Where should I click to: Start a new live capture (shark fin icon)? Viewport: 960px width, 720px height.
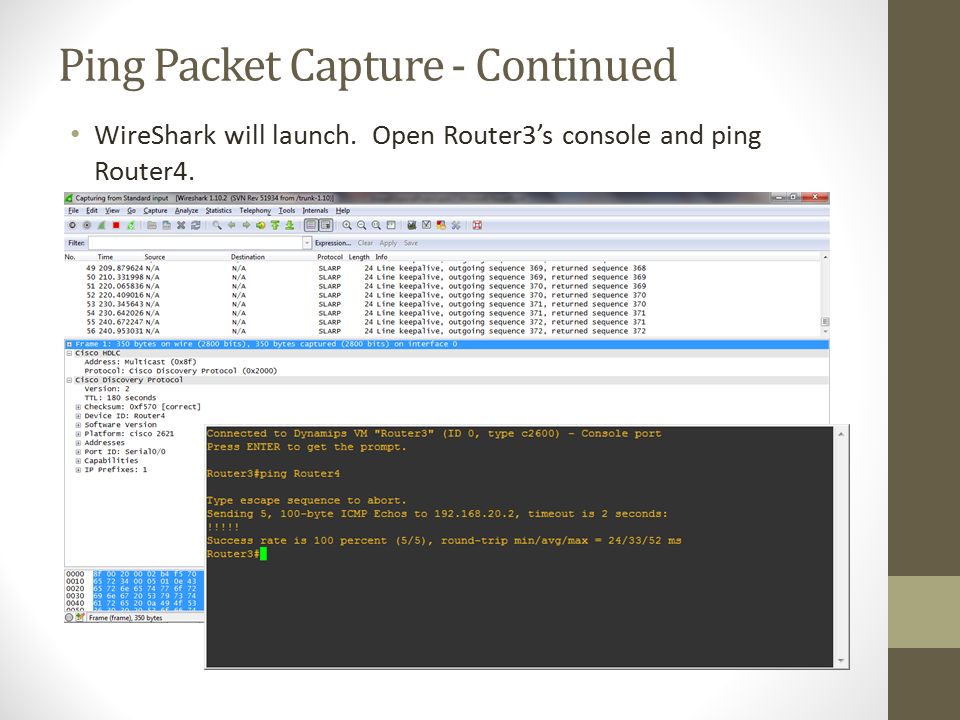point(101,225)
